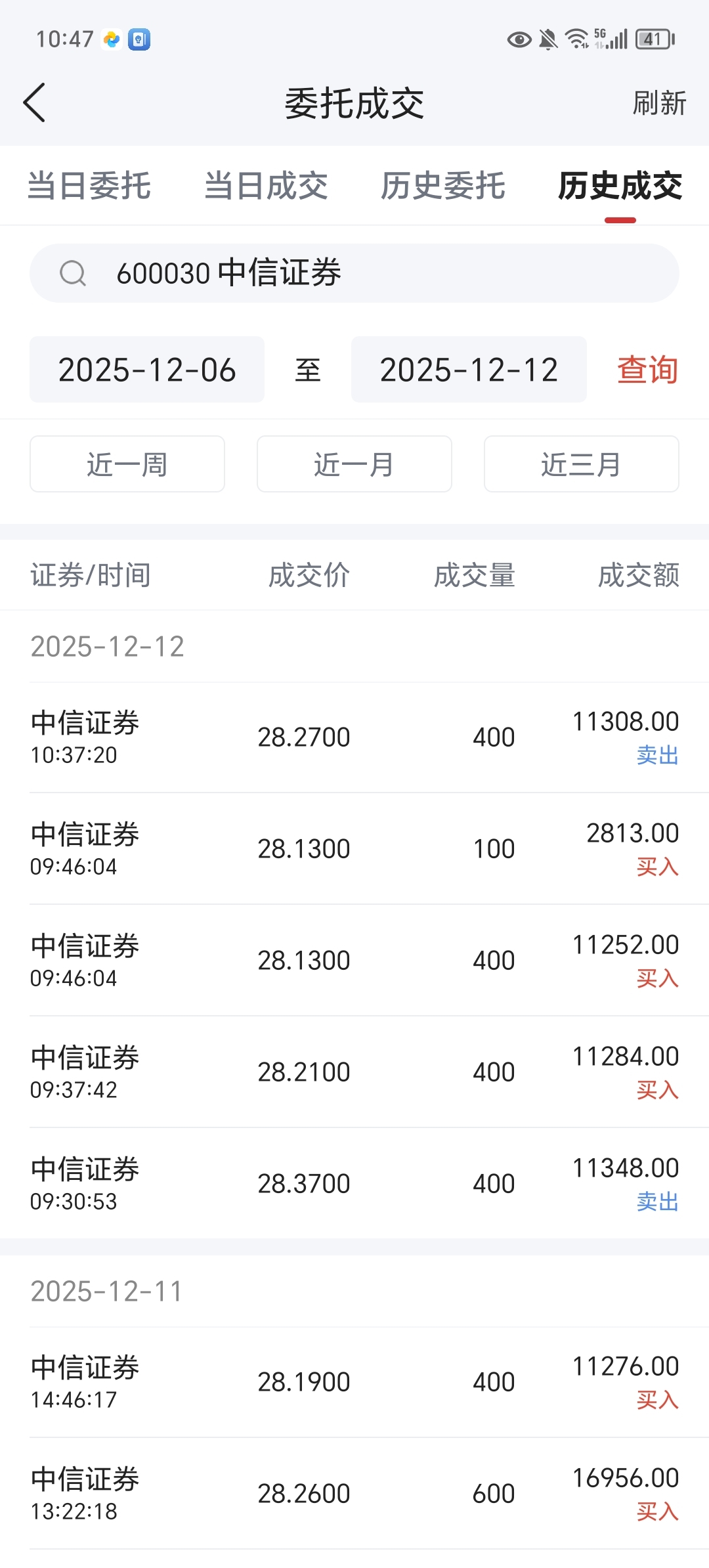Click the 600030 中信证券 search field
The height and width of the screenshot is (1568, 709).
(354, 273)
